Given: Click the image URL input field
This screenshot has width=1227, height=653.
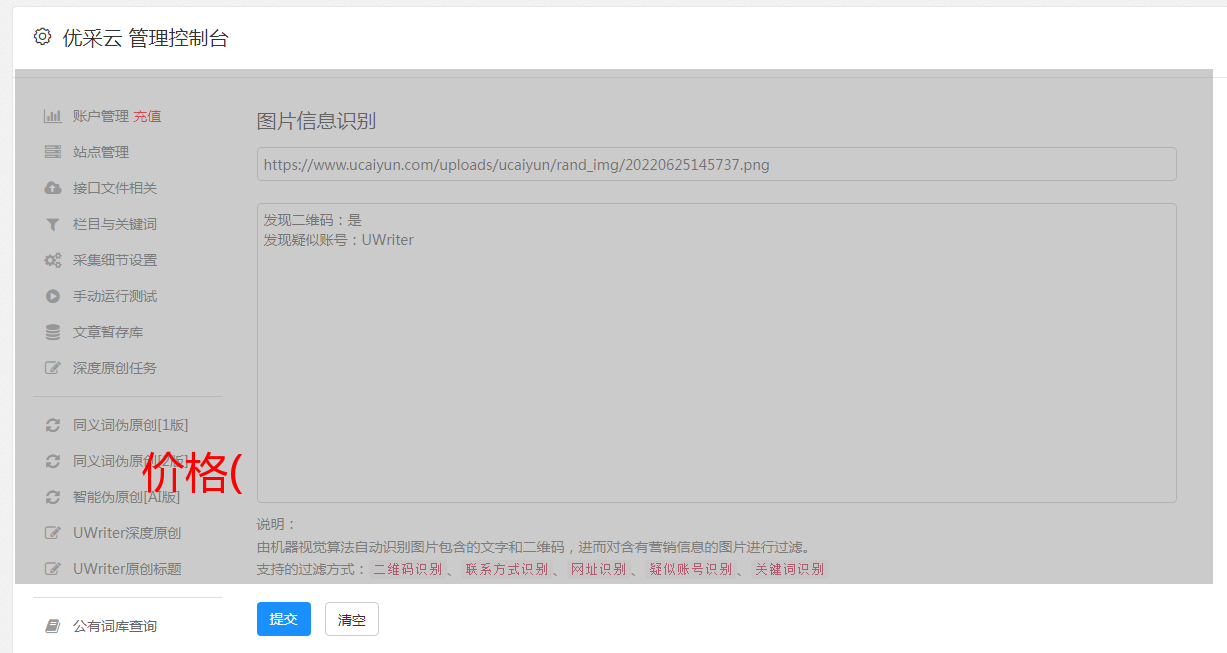Looking at the screenshot, I should click(716, 164).
